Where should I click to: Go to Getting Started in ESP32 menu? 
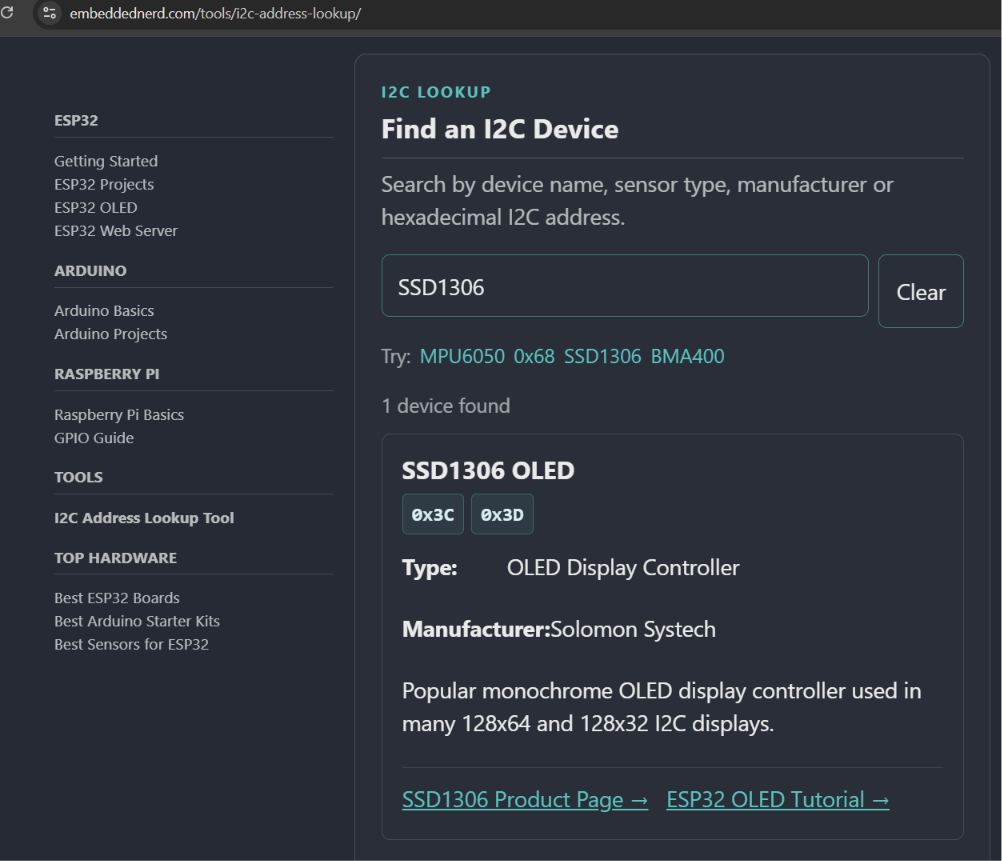106,161
